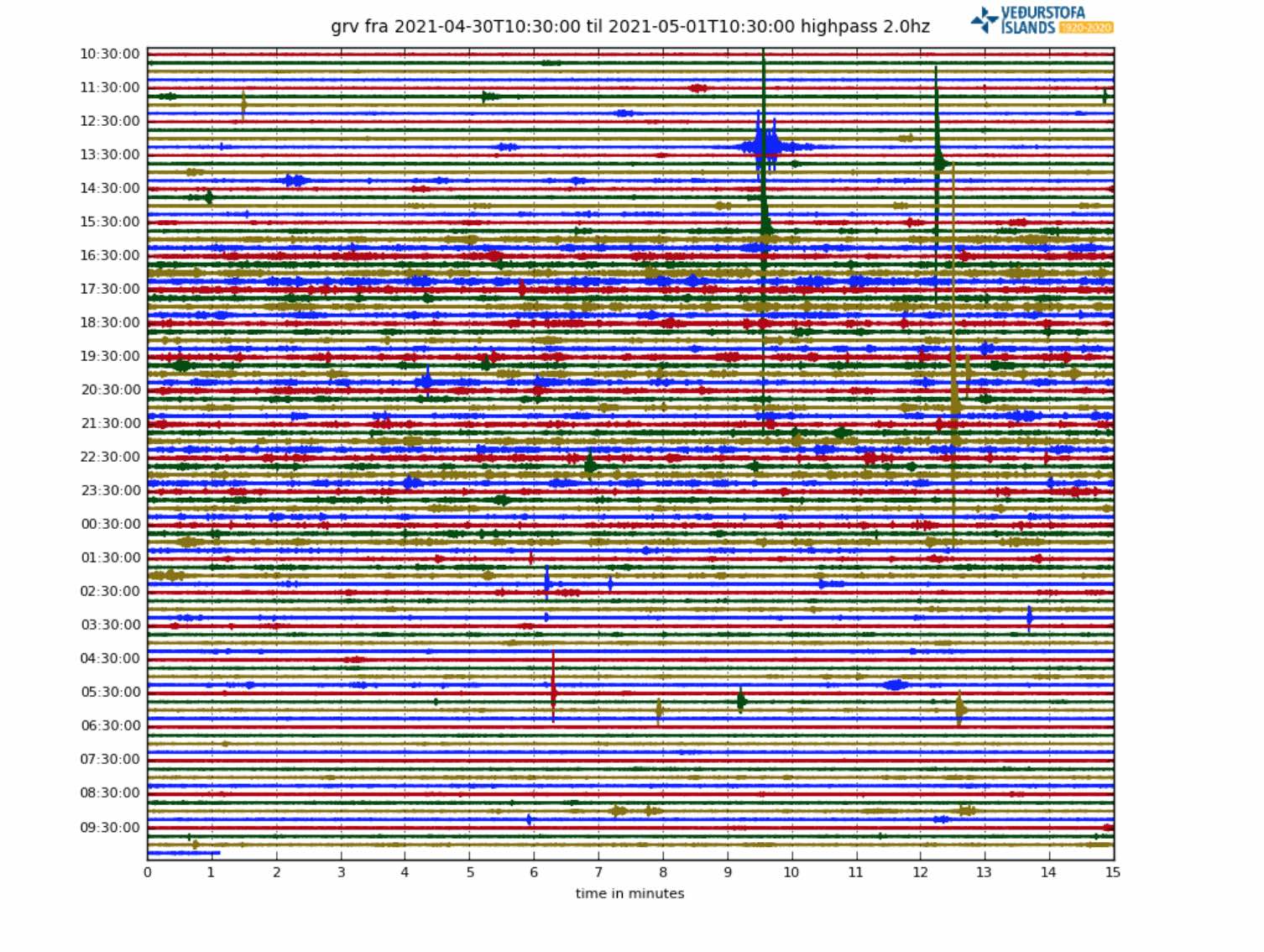
Task: Click the green burst near minute 9 on 05:45 trace
Action: pyautogui.click(x=741, y=700)
